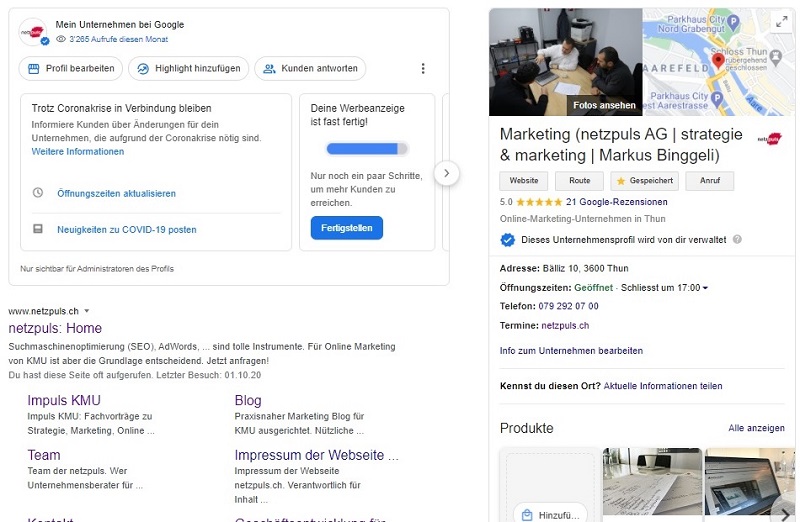The image size is (800, 522).
Task: Click 3'285 Aufrufe diesen Monat link
Action: [x=119, y=39]
